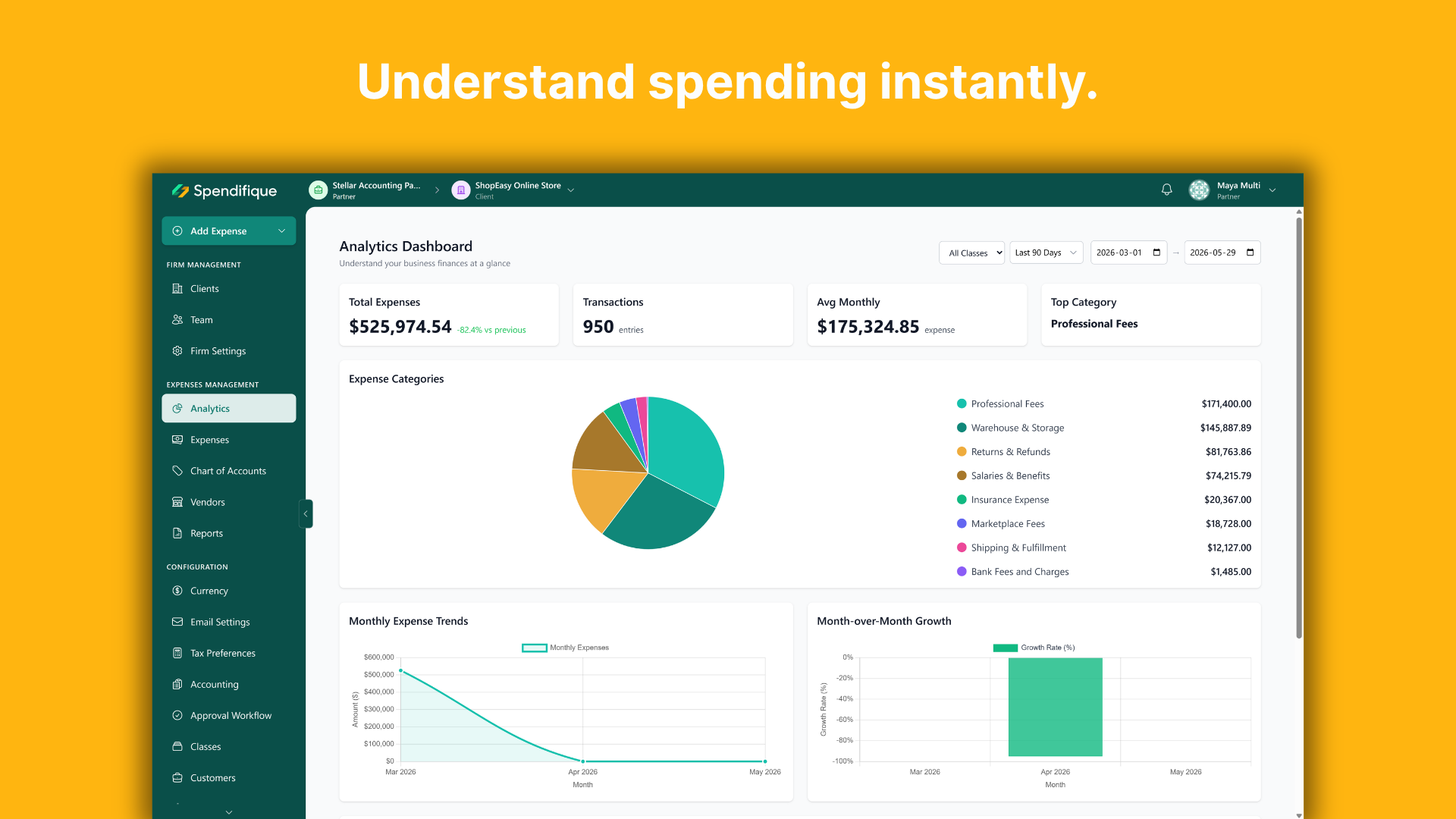Toggle the Growth Rate (%) legend
Screen dimensions: 1456x819
point(1034,648)
